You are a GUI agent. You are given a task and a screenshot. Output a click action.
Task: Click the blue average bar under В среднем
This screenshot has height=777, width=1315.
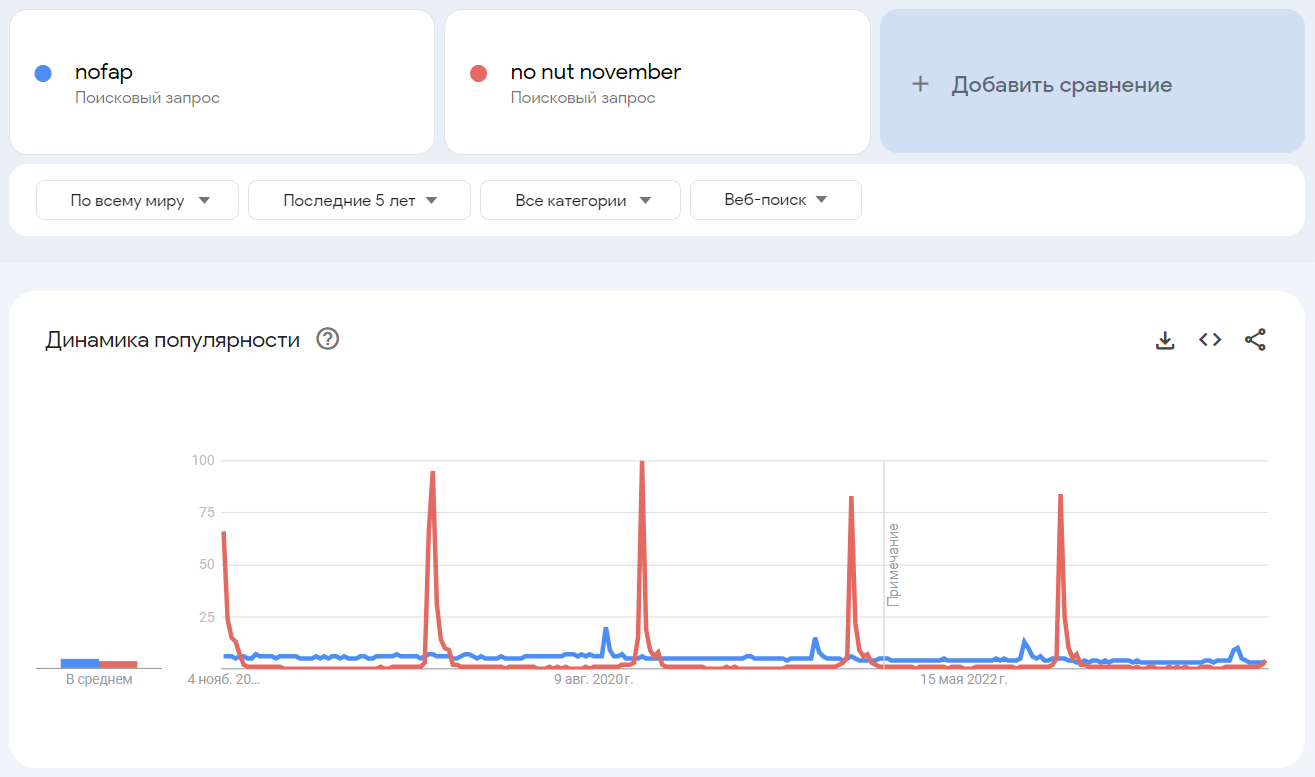coord(80,663)
